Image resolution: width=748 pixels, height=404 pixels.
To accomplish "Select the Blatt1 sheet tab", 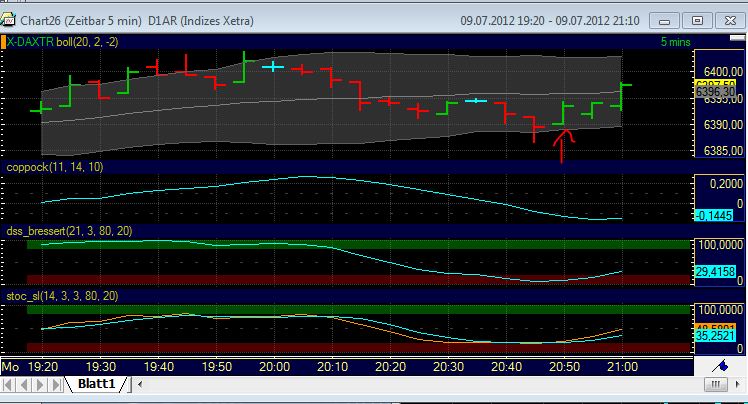I will [96, 384].
